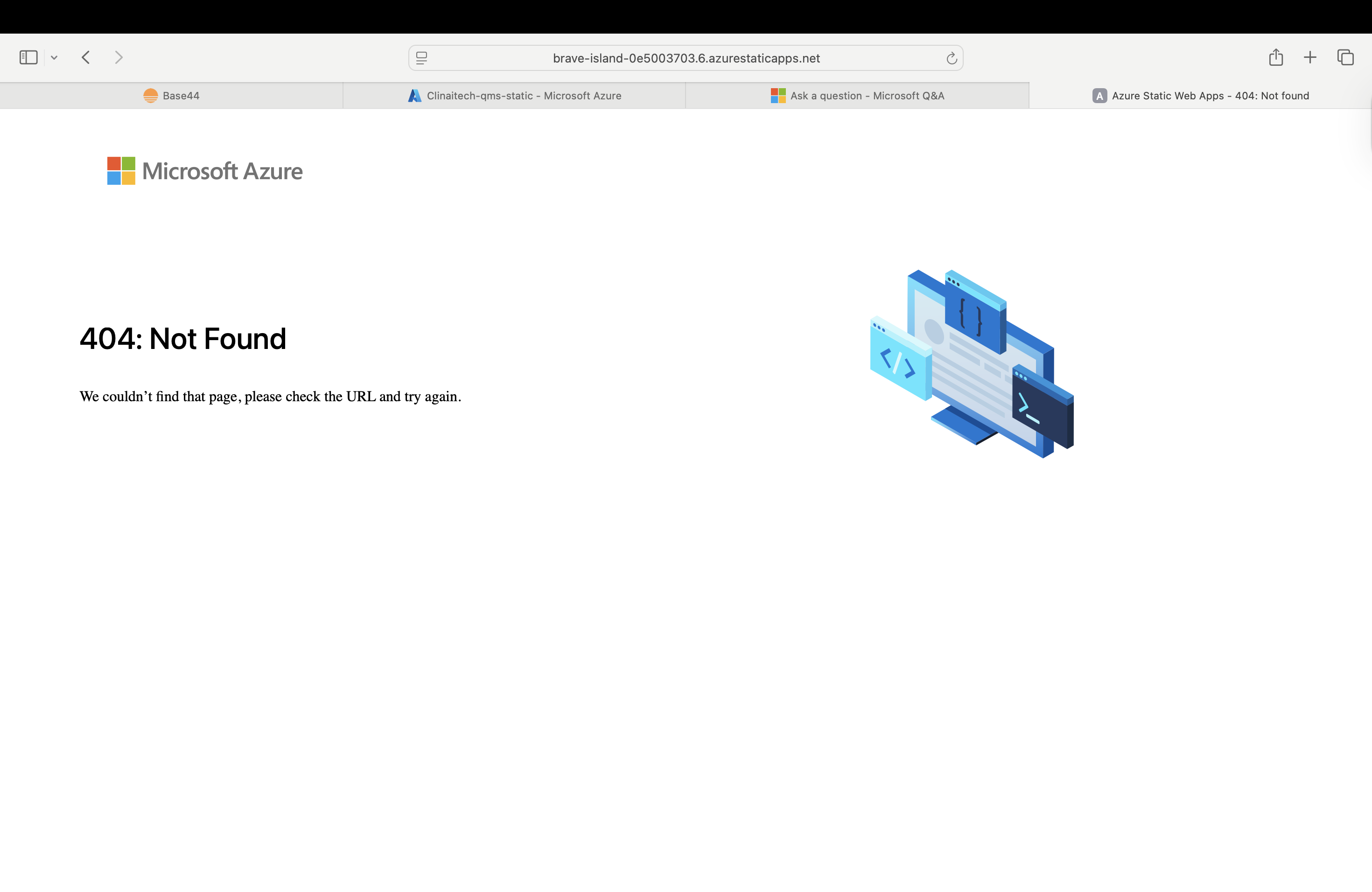Show the tab overview icon
The image size is (1372, 892).
[1345, 58]
